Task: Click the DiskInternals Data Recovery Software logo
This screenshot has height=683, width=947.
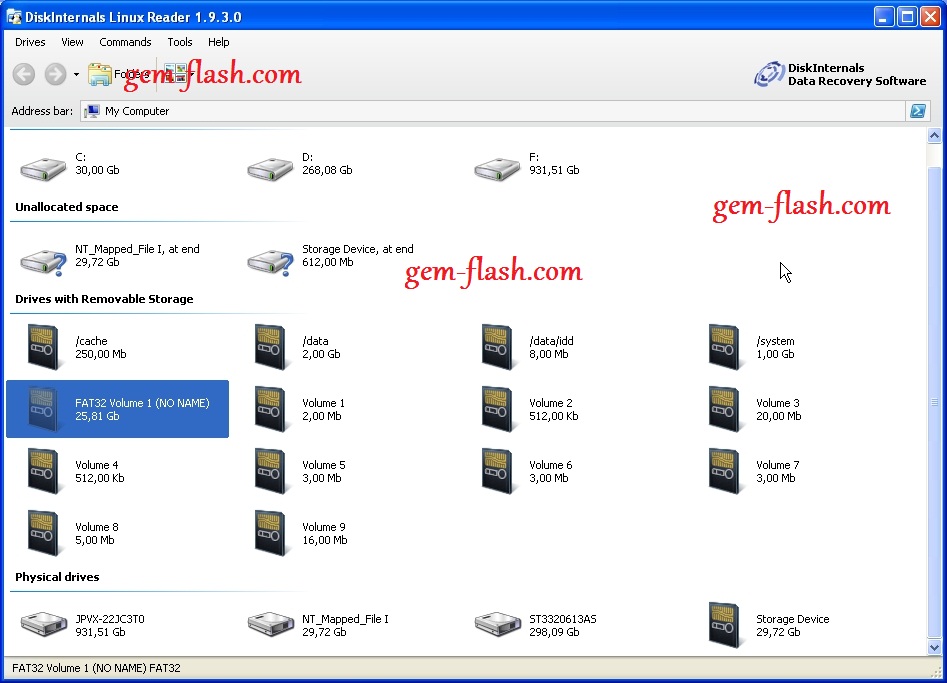Action: pyautogui.click(x=839, y=74)
